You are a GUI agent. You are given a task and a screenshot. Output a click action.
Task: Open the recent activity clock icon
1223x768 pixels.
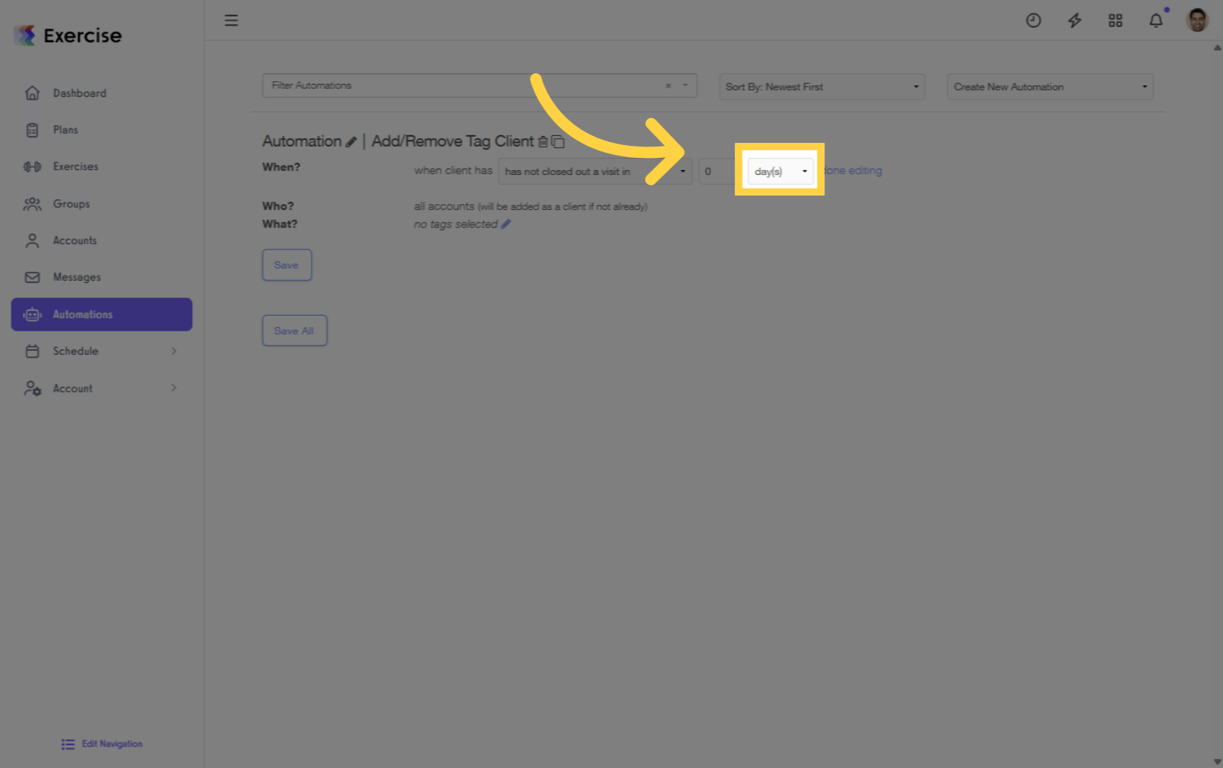tap(1033, 20)
